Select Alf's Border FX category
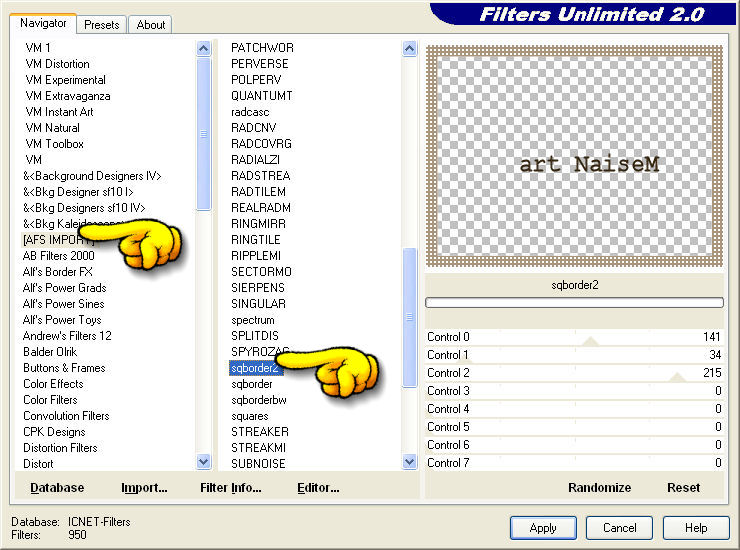Viewport: 740px width, 550px height. pyautogui.click(x=58, y=272)
